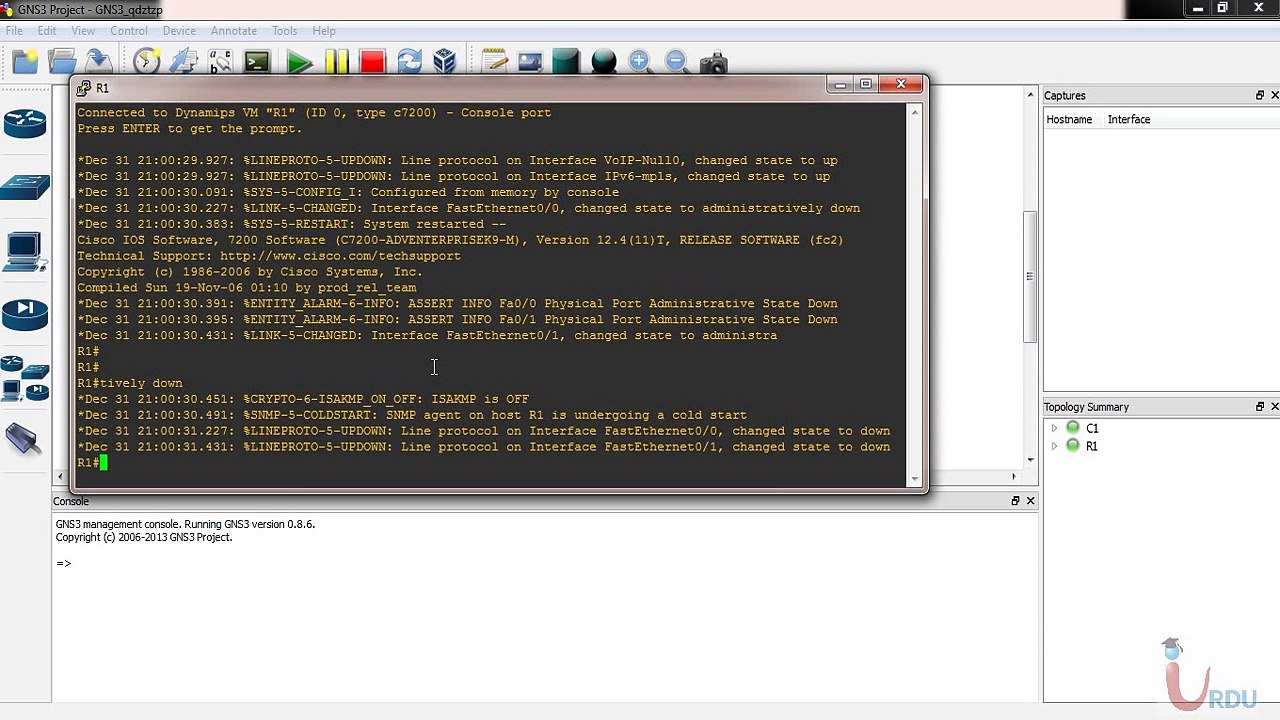
Task: Add a note to the topology
Action: tap(494, 62)
